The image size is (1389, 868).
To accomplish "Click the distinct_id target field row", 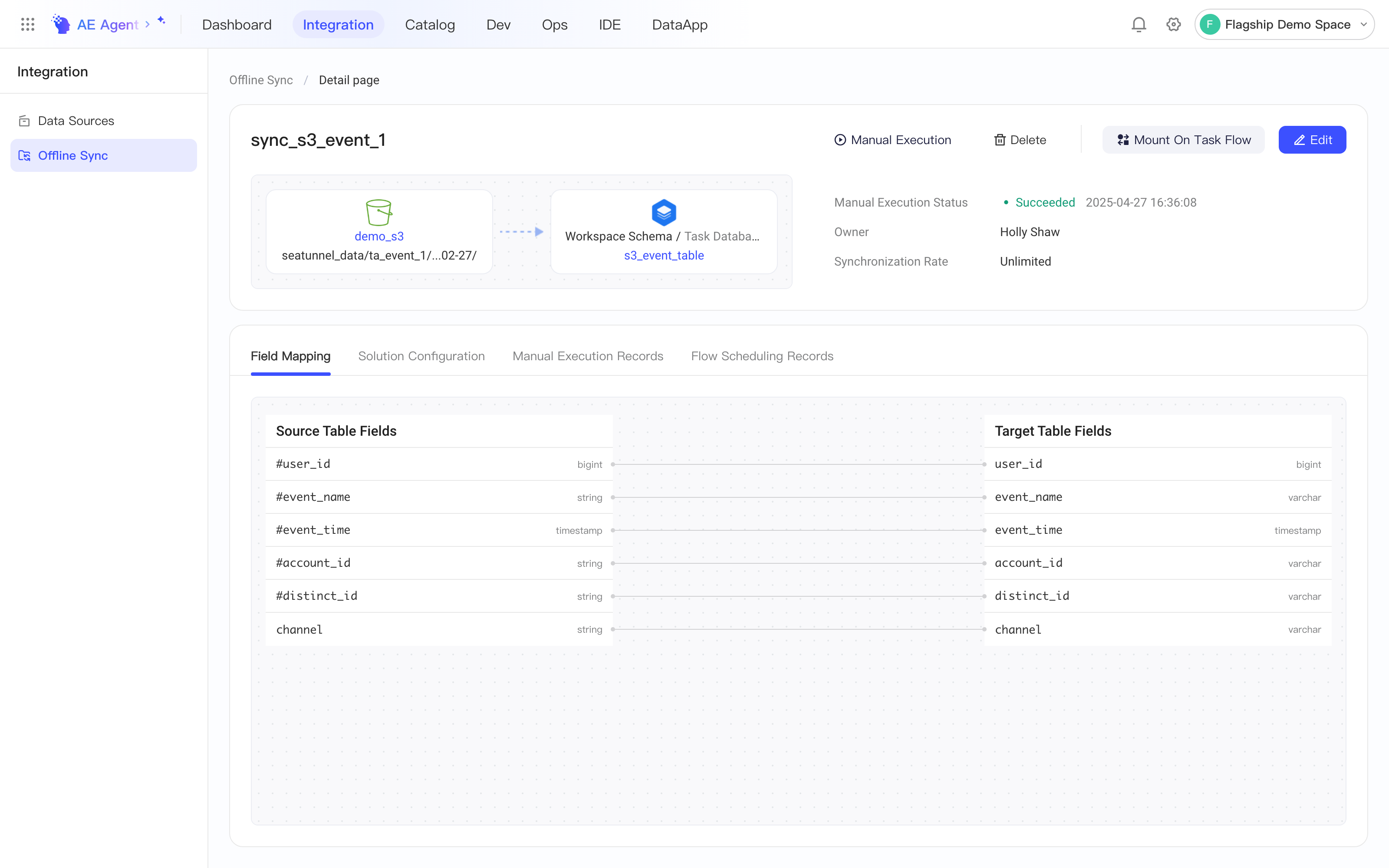I will (1158, 596).
